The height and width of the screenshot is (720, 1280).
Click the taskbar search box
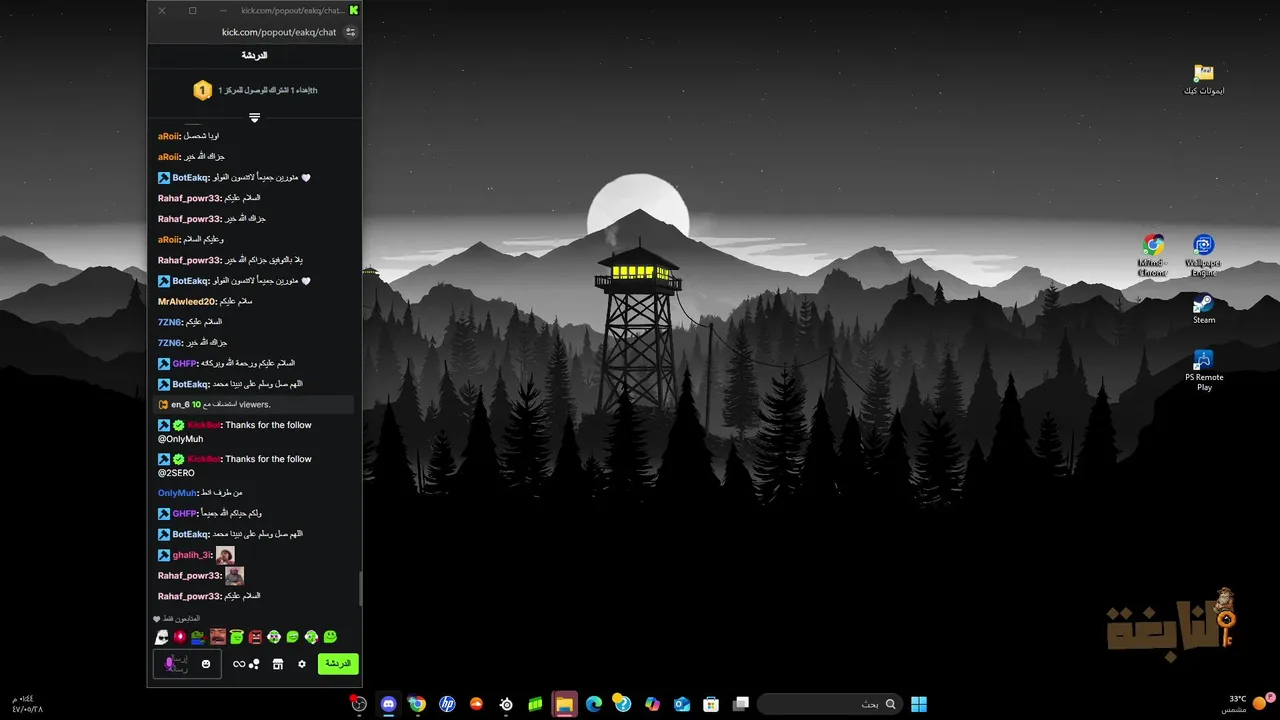pyautogui.click(x=828, y=704)
